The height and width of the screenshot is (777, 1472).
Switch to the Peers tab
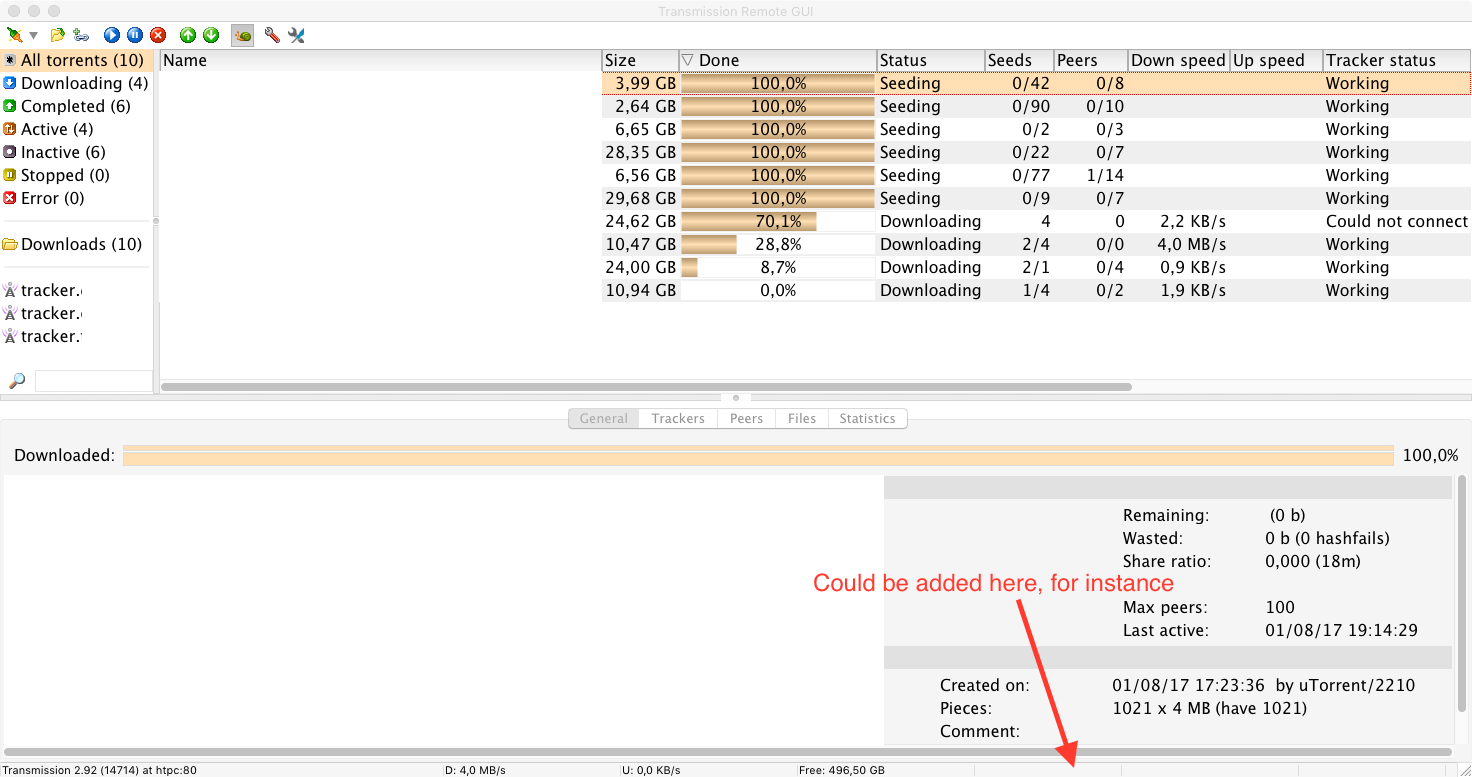[746, 418]
